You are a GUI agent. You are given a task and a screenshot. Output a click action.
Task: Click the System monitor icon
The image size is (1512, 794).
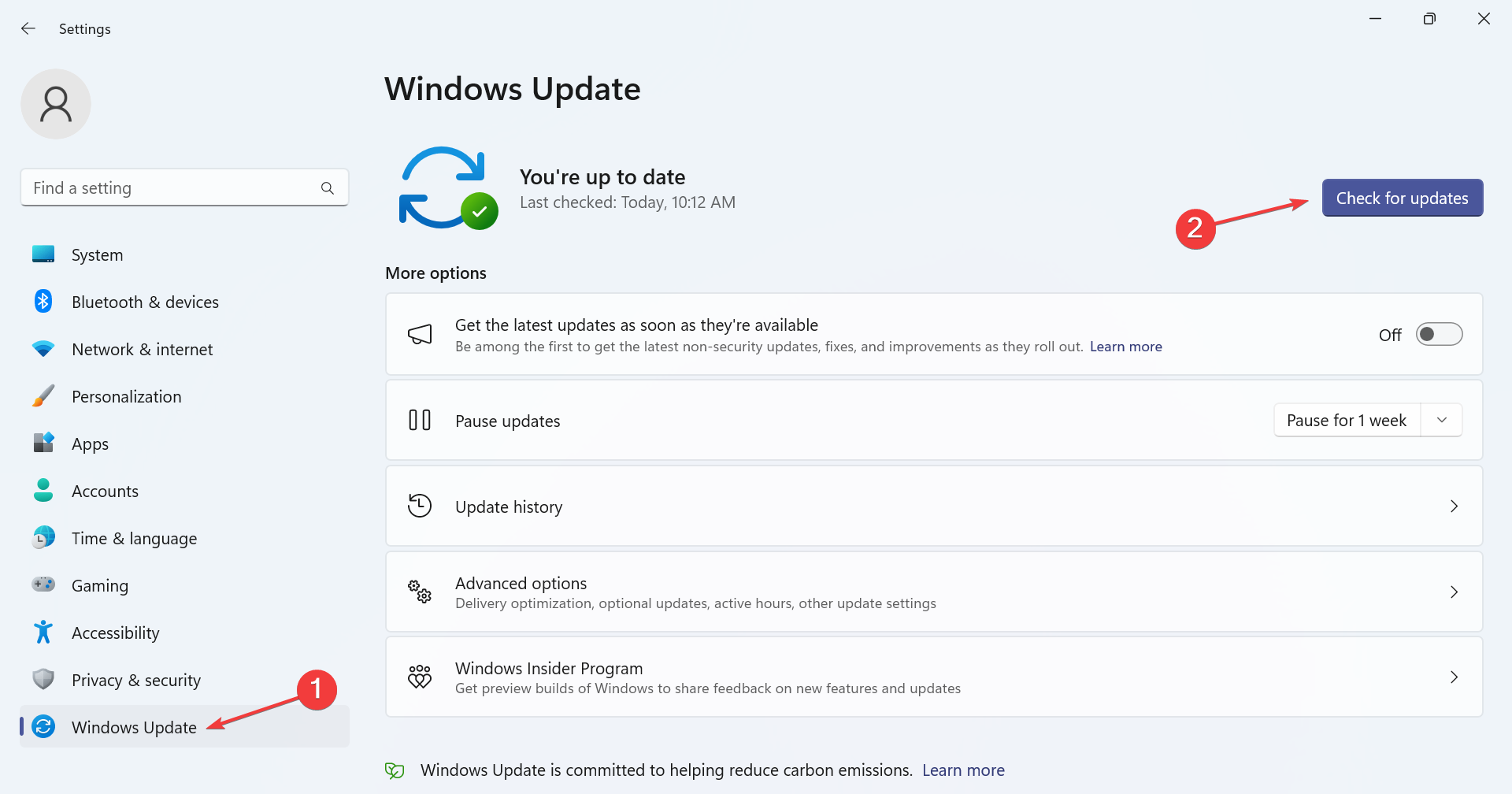[x=43, y=254]
